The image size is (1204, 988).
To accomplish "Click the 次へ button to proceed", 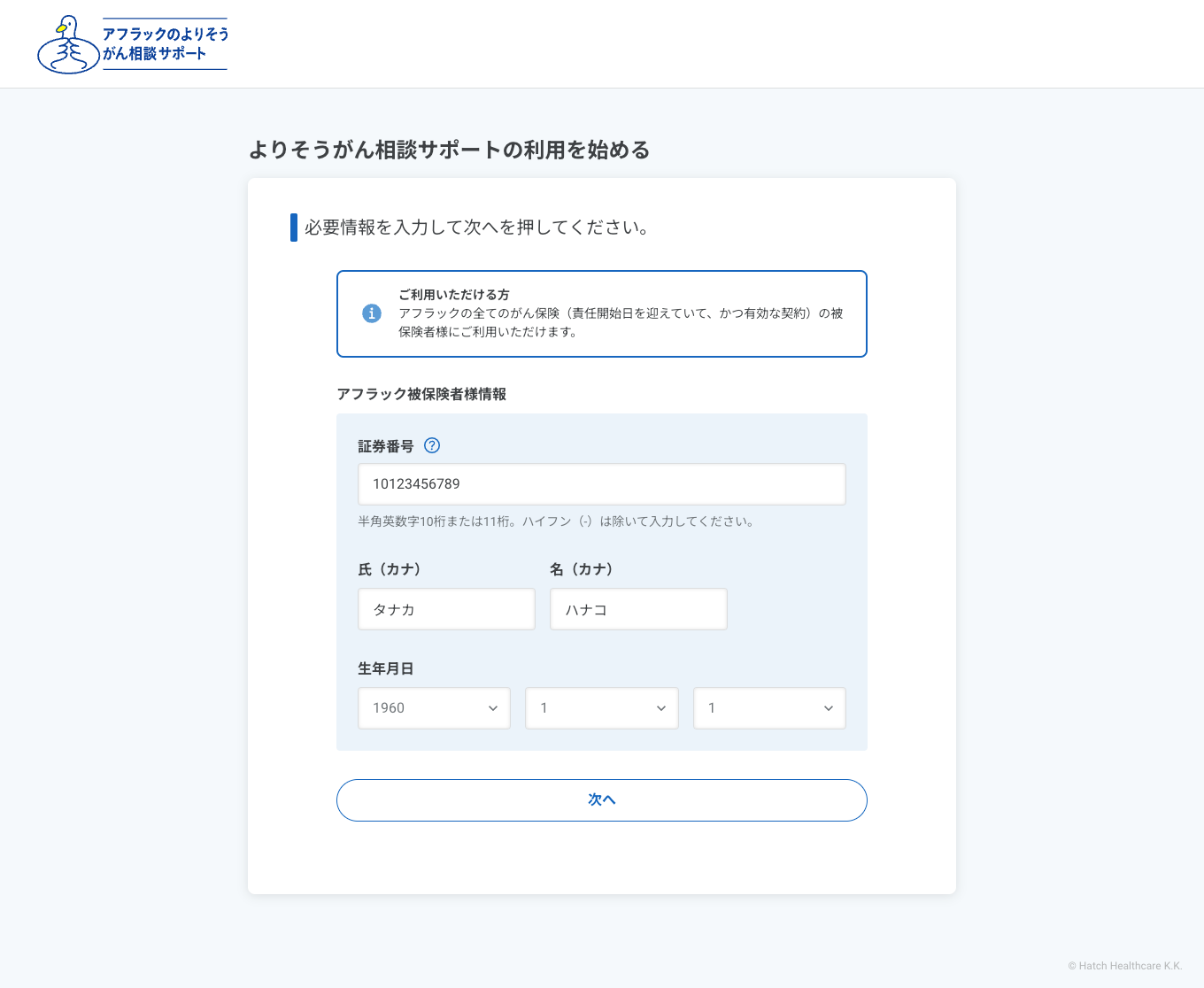I will point(601,799).
